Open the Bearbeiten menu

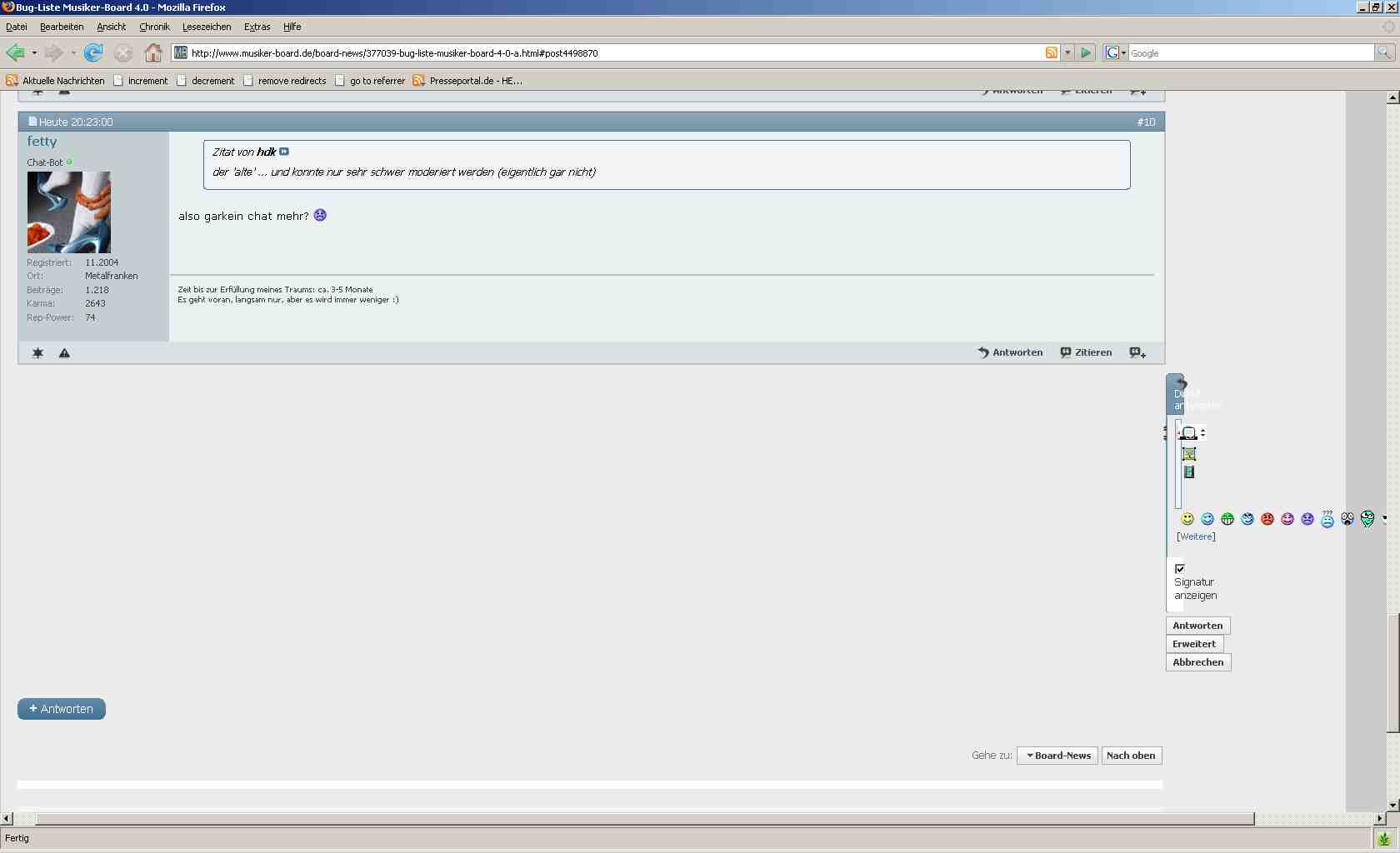62,27
